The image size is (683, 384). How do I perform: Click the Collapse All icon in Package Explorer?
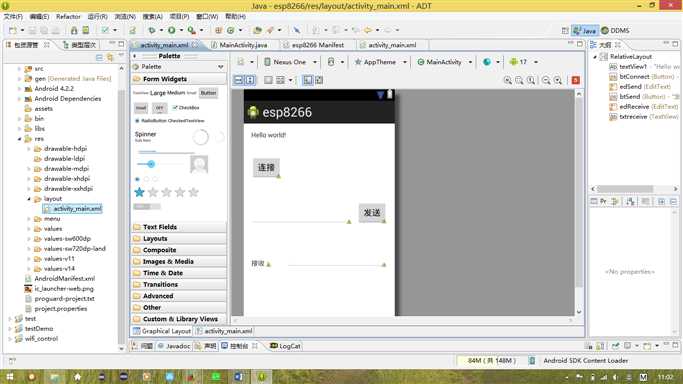99,57
